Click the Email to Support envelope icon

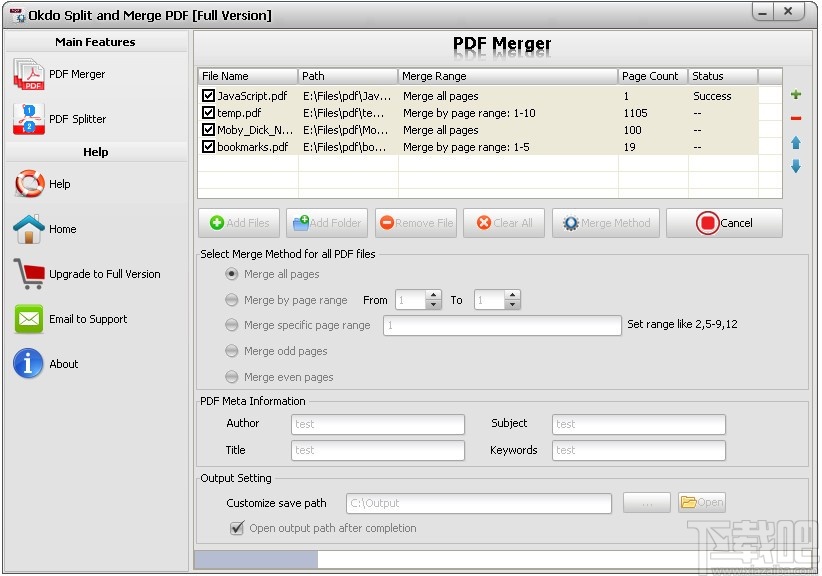(x=30, y=319)
